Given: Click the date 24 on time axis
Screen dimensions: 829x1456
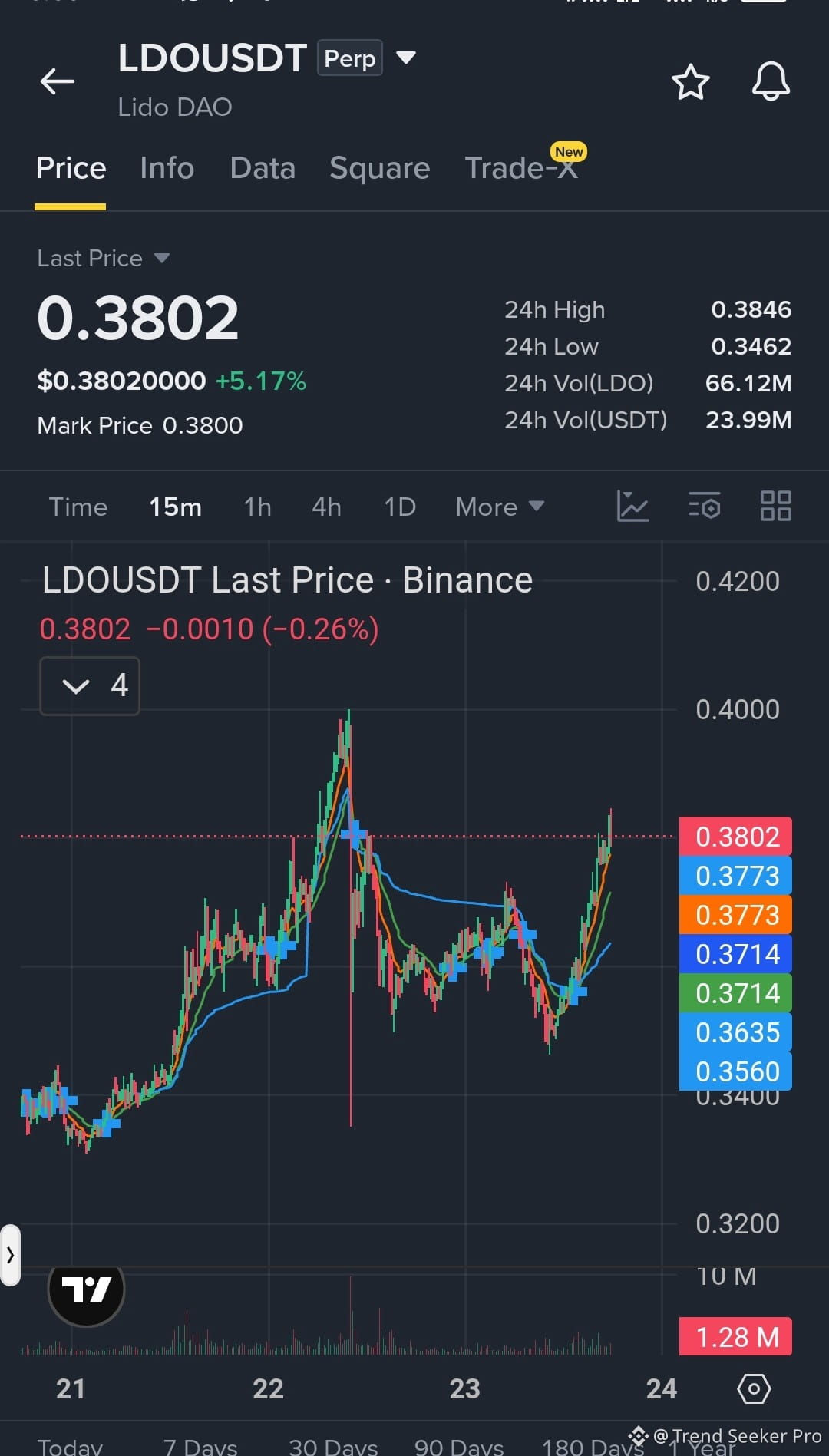Looking at the screenshot, I should pos(662,1388).
